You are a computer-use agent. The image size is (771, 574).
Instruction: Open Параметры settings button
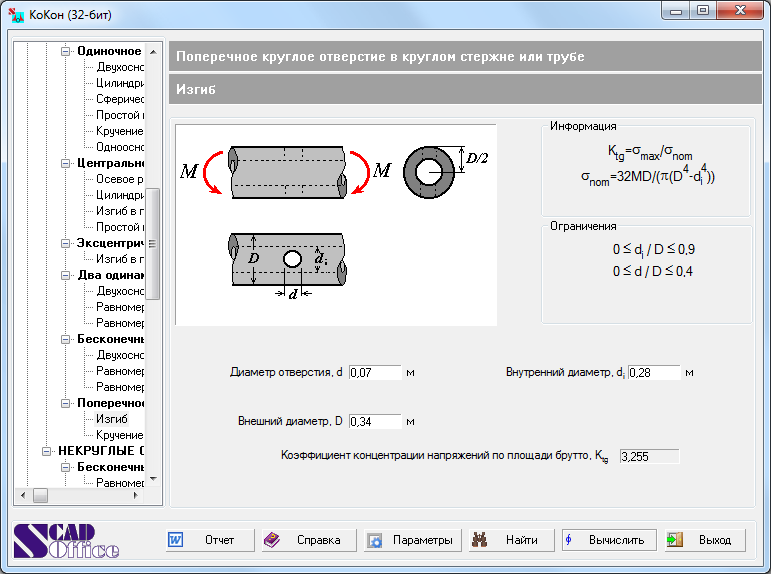point(413,540)
